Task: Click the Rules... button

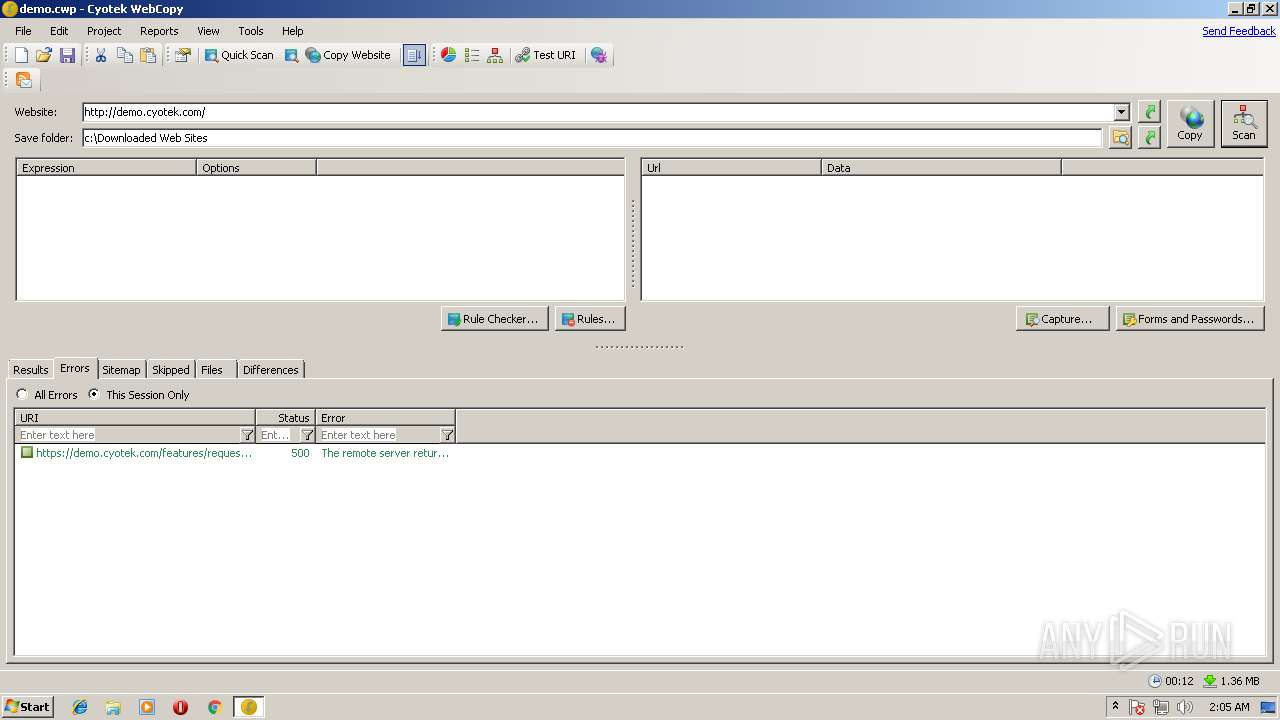Action: pyautogui.click(x=590, y=319)
